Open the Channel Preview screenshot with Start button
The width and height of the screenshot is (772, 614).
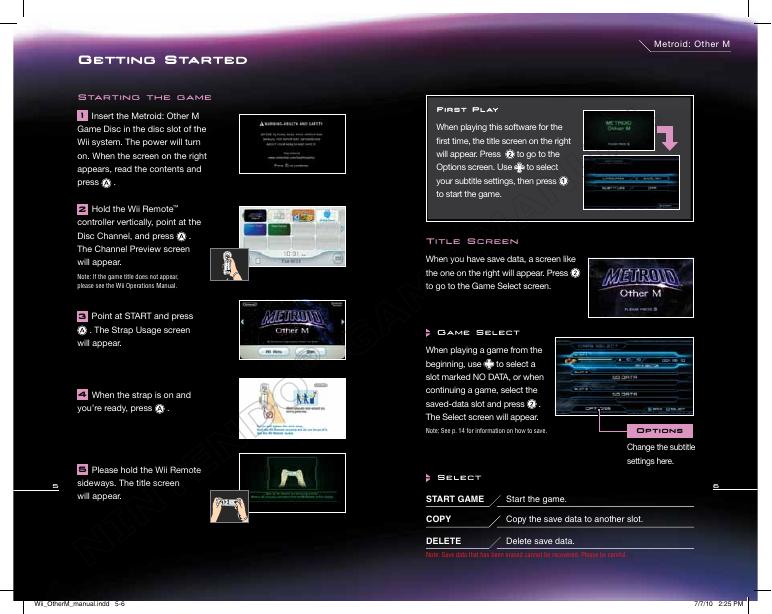[292, 330]
